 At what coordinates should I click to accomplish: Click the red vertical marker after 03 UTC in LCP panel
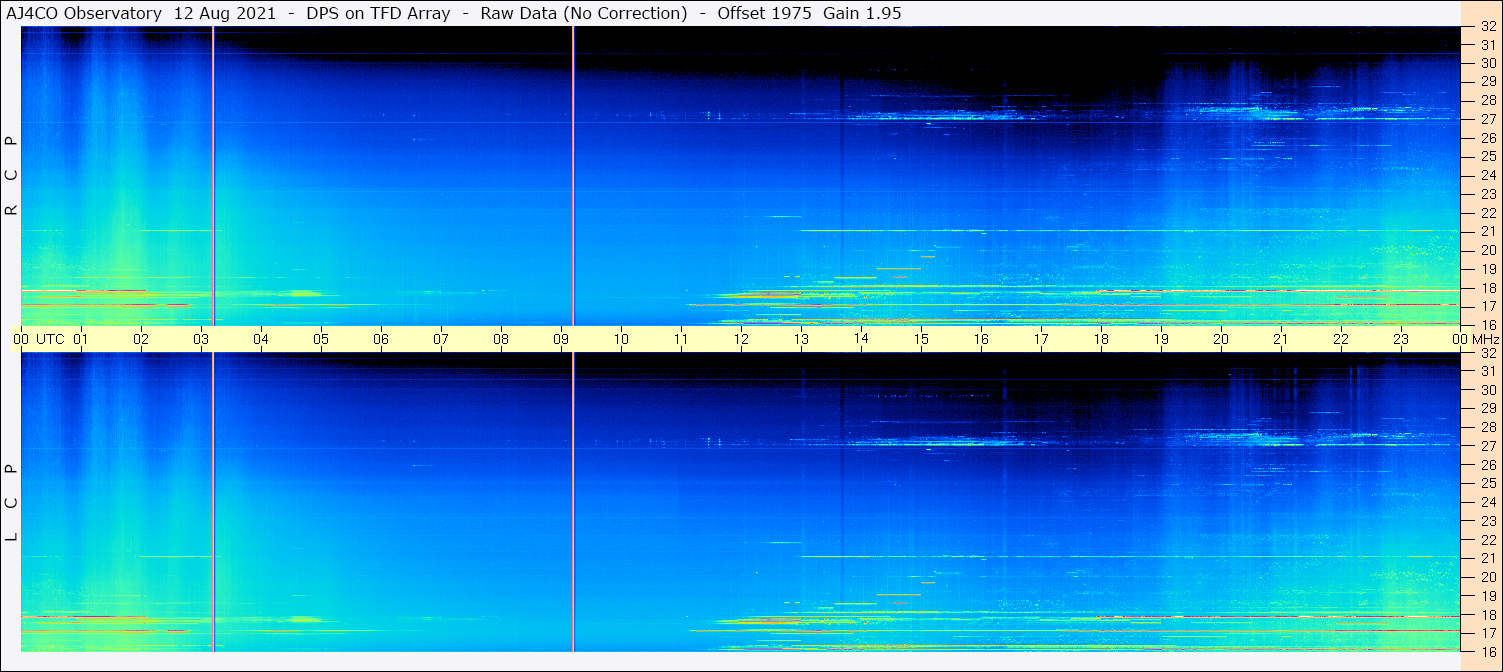coord(213,502)
